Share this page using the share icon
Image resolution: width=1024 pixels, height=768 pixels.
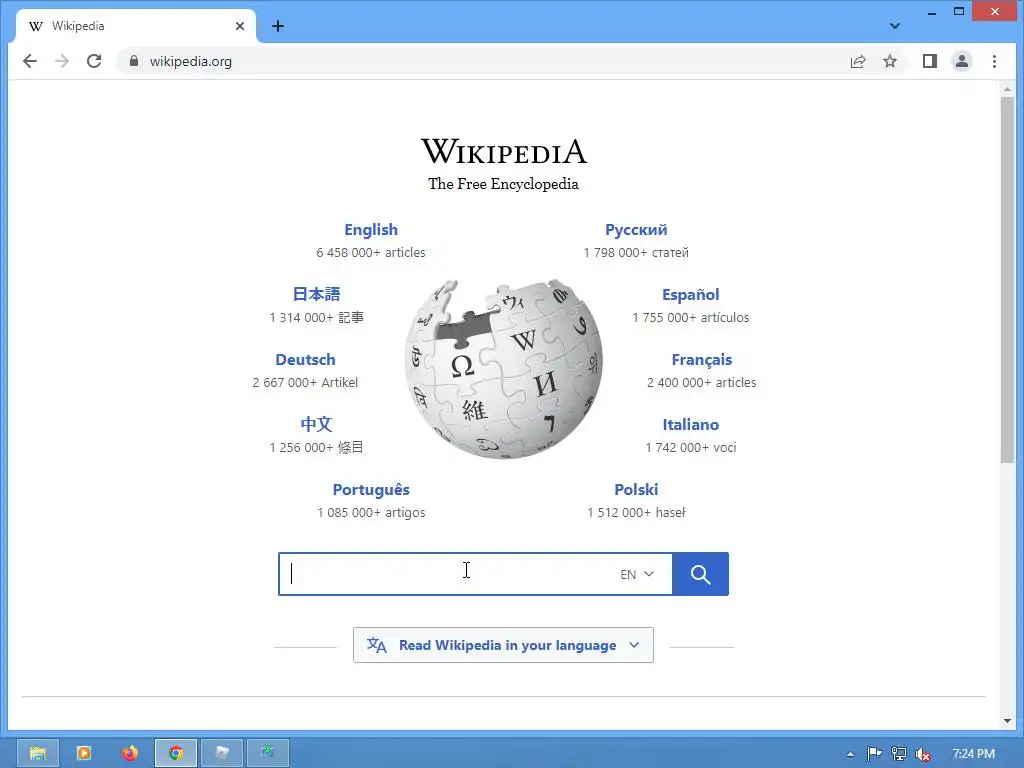tap(857, 61)
